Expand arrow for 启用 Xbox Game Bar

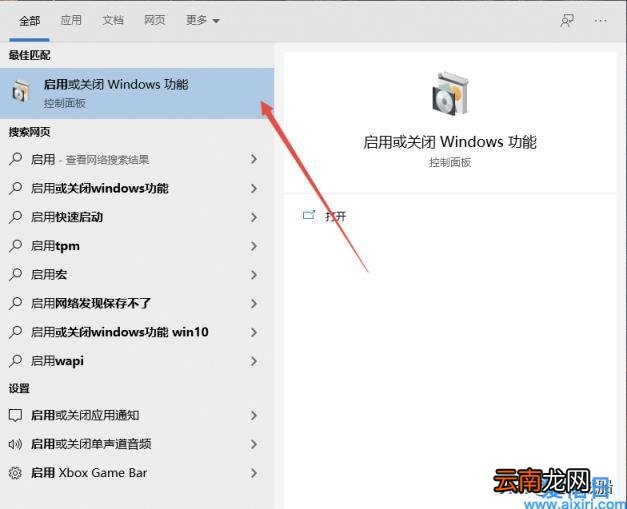pos(254,473)
